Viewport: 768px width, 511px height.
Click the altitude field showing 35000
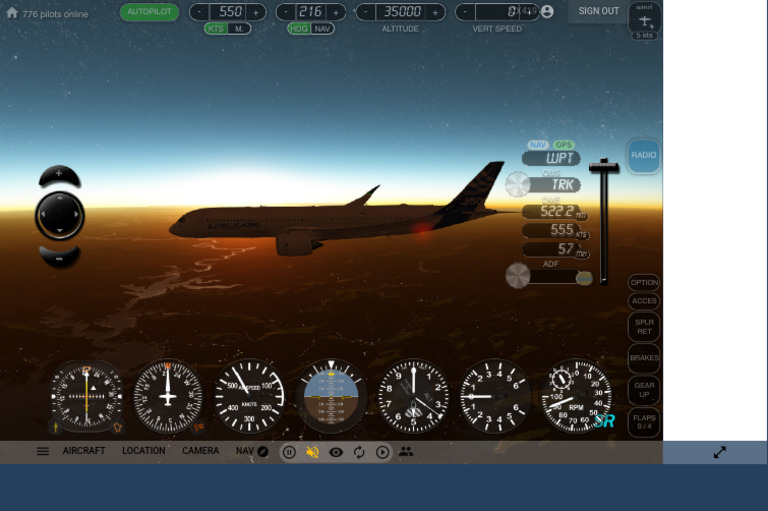pyautogui.click(x=401, y=12)
